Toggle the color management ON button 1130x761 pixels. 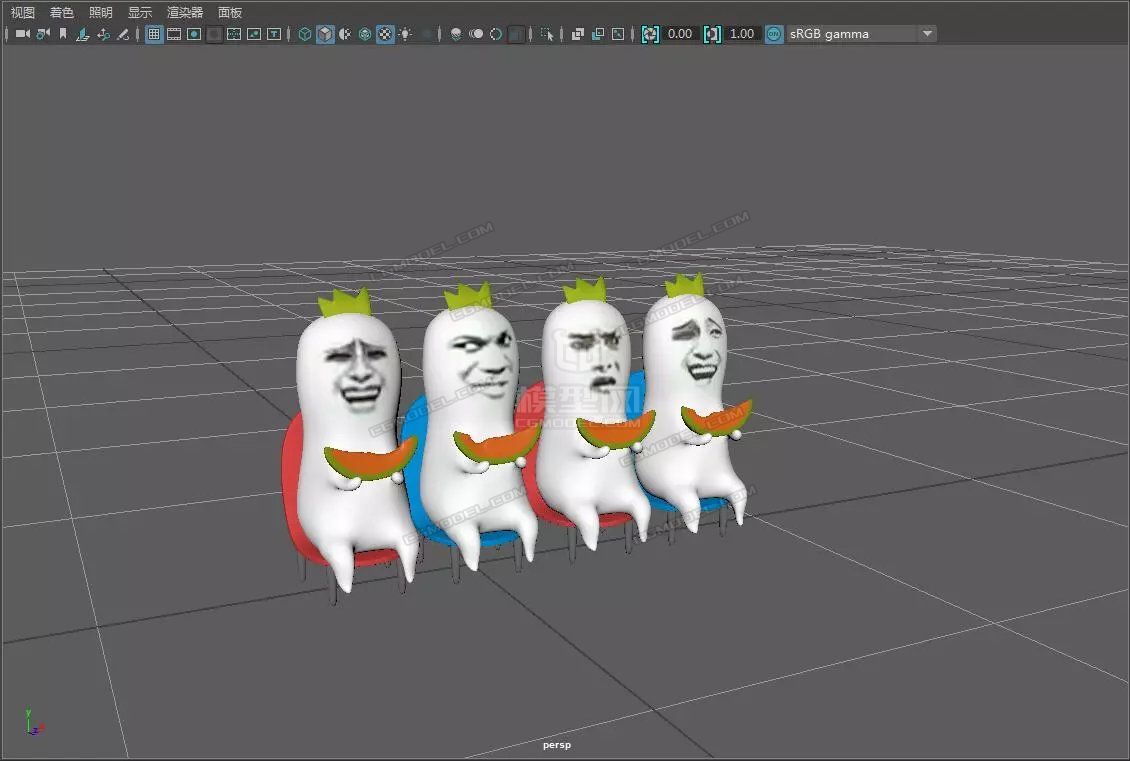click(x=774, y=34)
